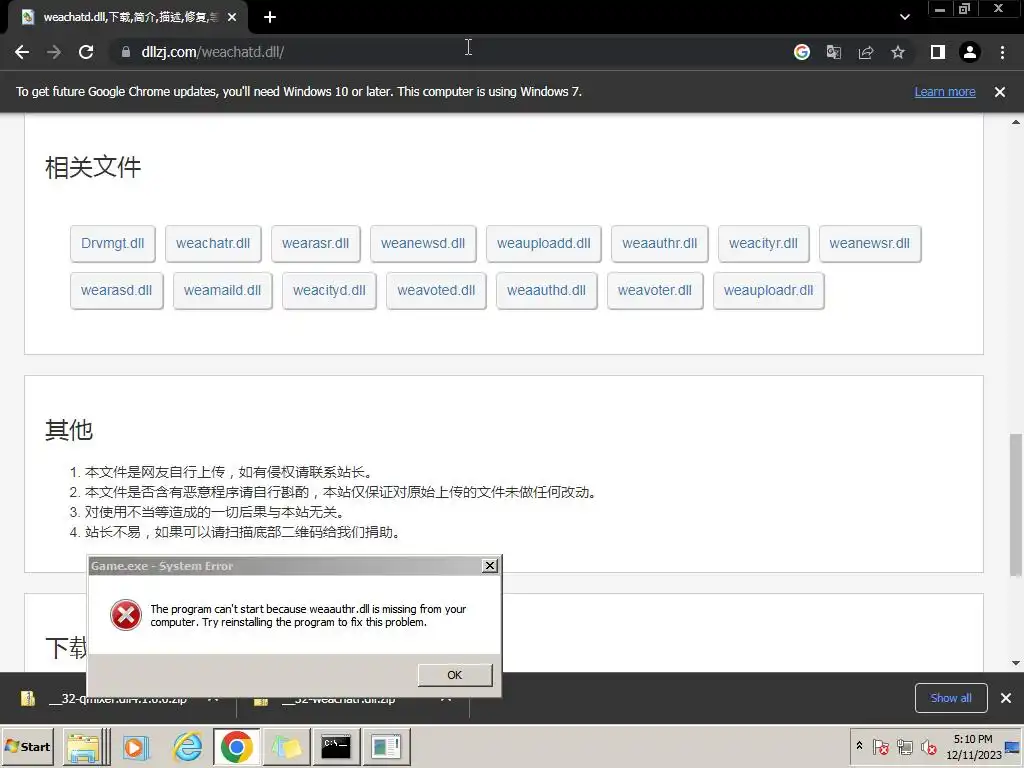Open the weaauthr.dll related file
The height and width of the screenshot is (768, 1024).
[660, 244]
